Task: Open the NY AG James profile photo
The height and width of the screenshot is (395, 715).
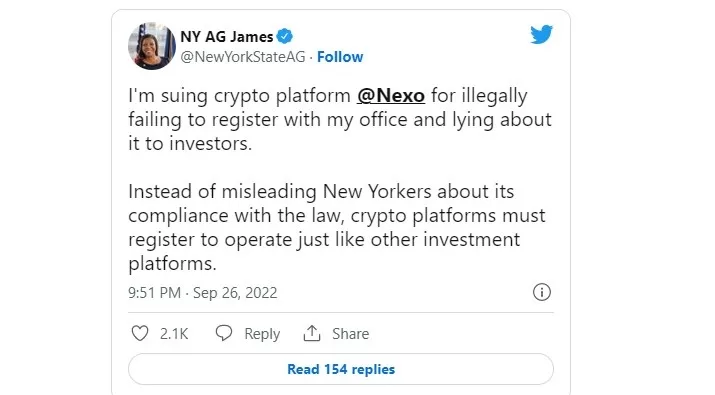Action: [x=152, y=46]
